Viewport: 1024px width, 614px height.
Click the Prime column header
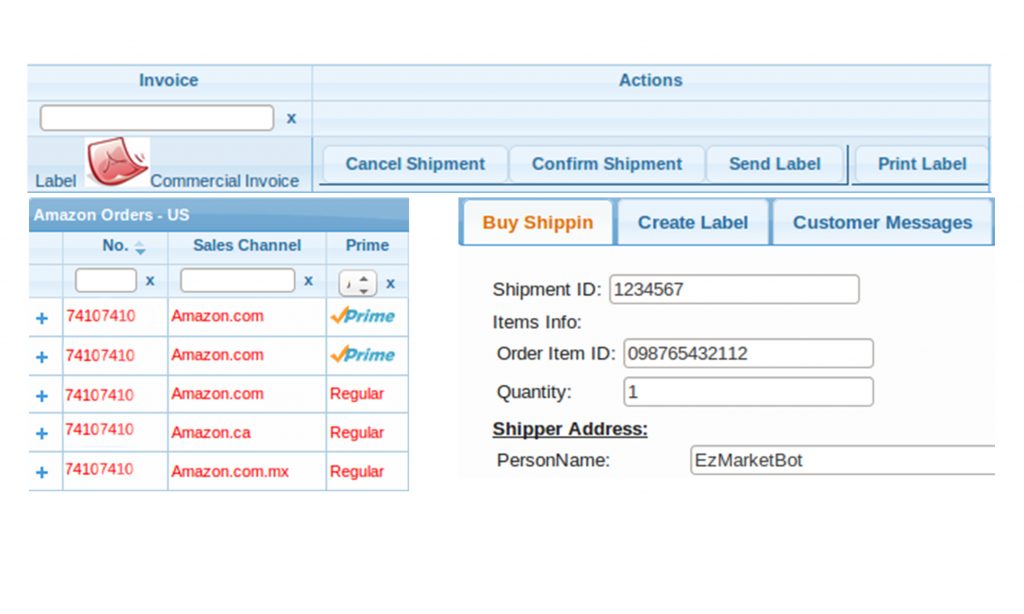[x=367, y=246]
